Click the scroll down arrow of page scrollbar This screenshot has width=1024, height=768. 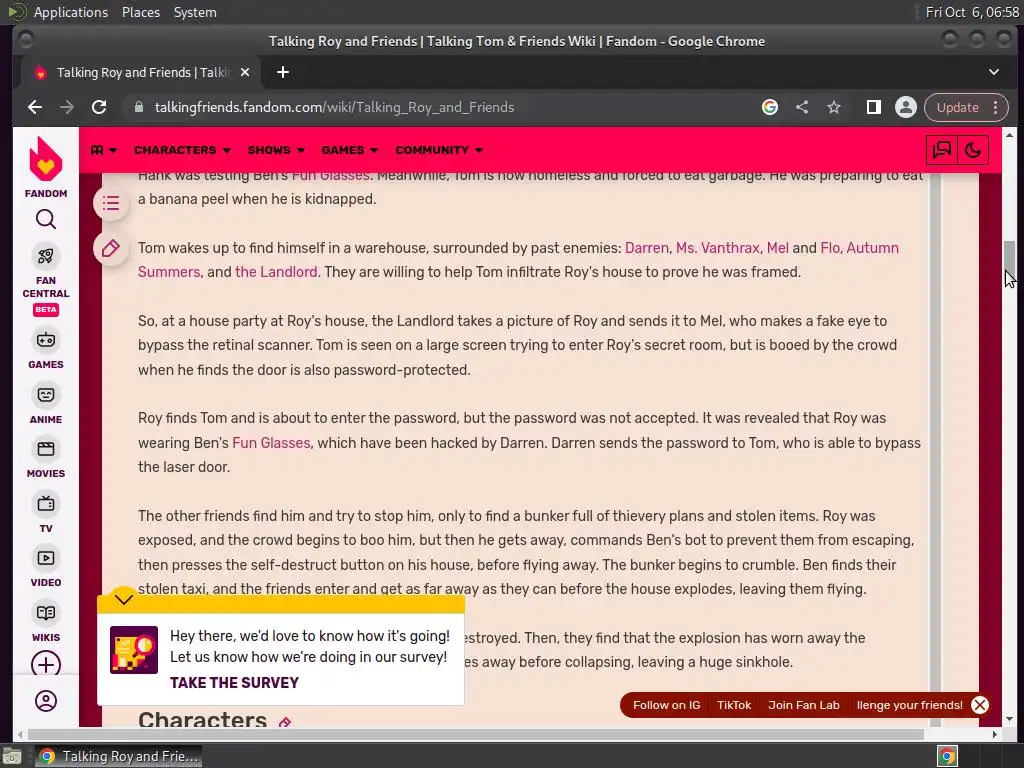point(1009,719)
